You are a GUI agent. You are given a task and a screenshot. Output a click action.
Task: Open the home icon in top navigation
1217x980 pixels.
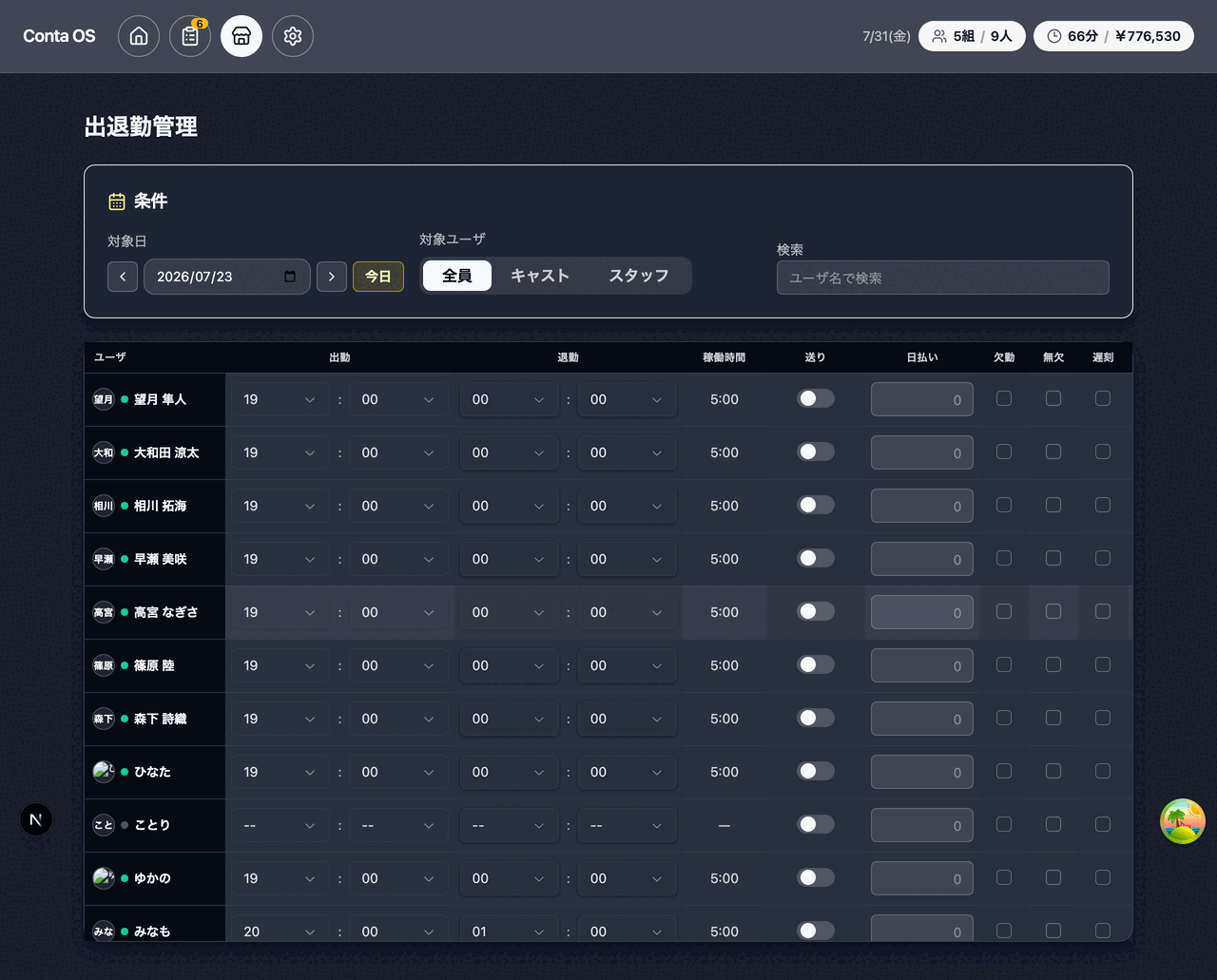pos(139,36)
